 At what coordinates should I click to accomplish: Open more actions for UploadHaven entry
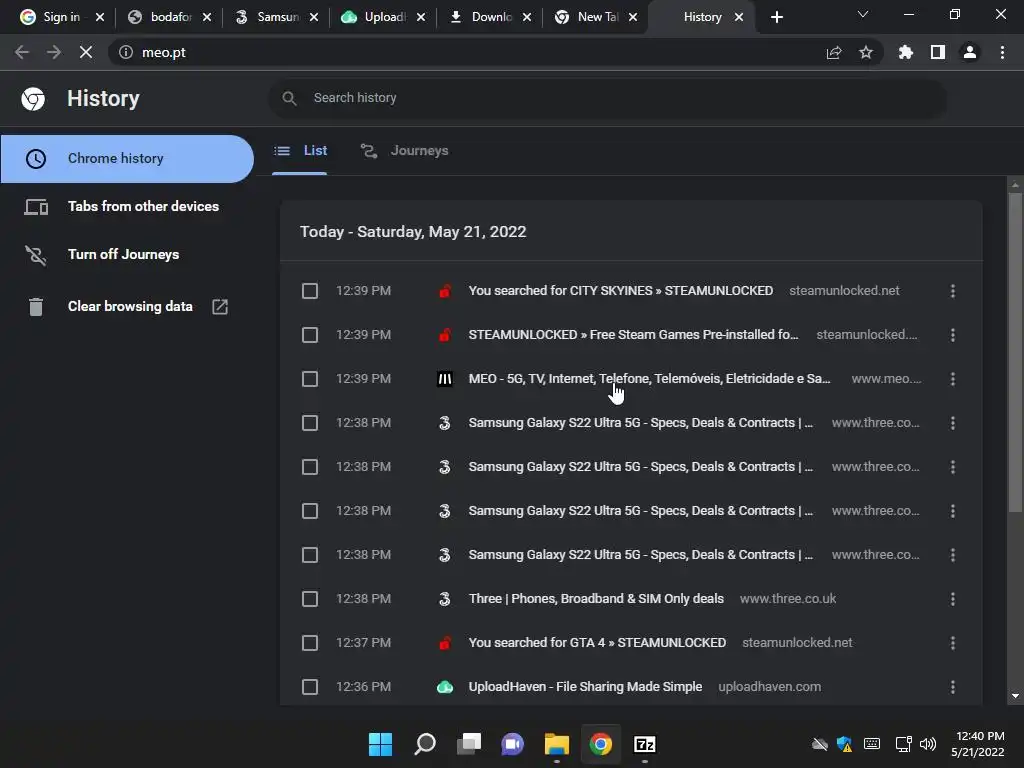(953, 687)
